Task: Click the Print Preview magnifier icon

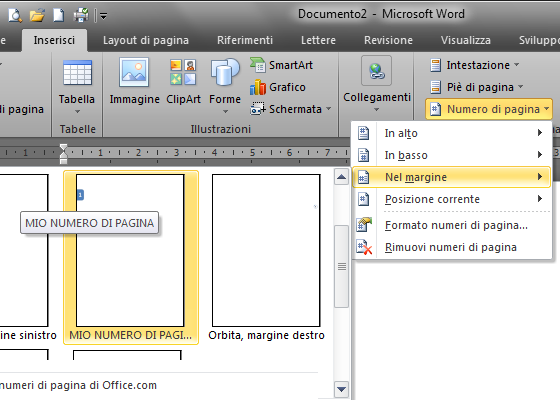Action: [15, 15]
